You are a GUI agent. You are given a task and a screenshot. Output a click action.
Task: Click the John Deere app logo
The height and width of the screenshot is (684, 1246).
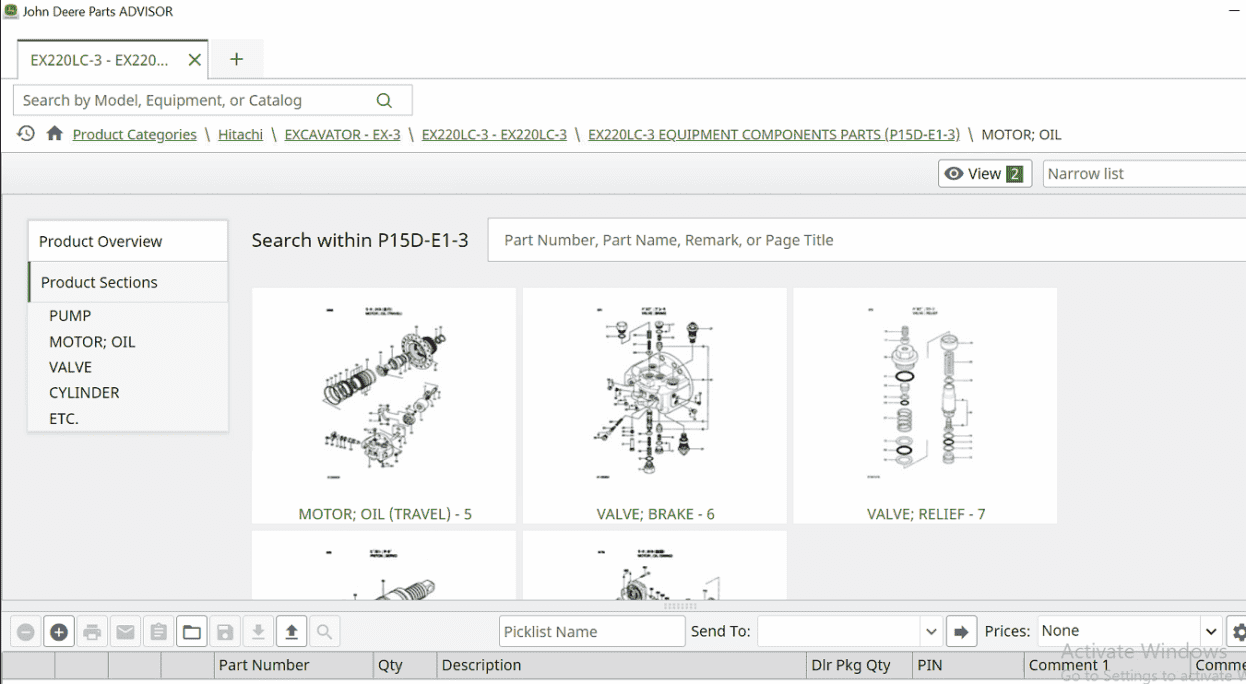[11, 11]
